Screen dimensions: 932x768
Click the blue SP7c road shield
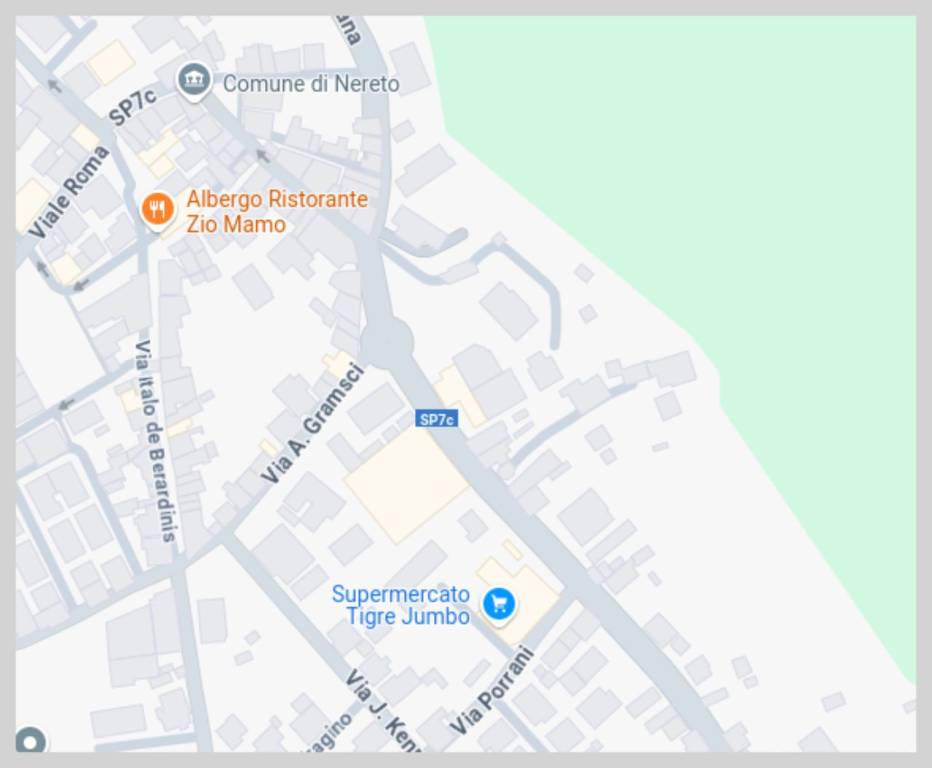[x=436, y=419]
